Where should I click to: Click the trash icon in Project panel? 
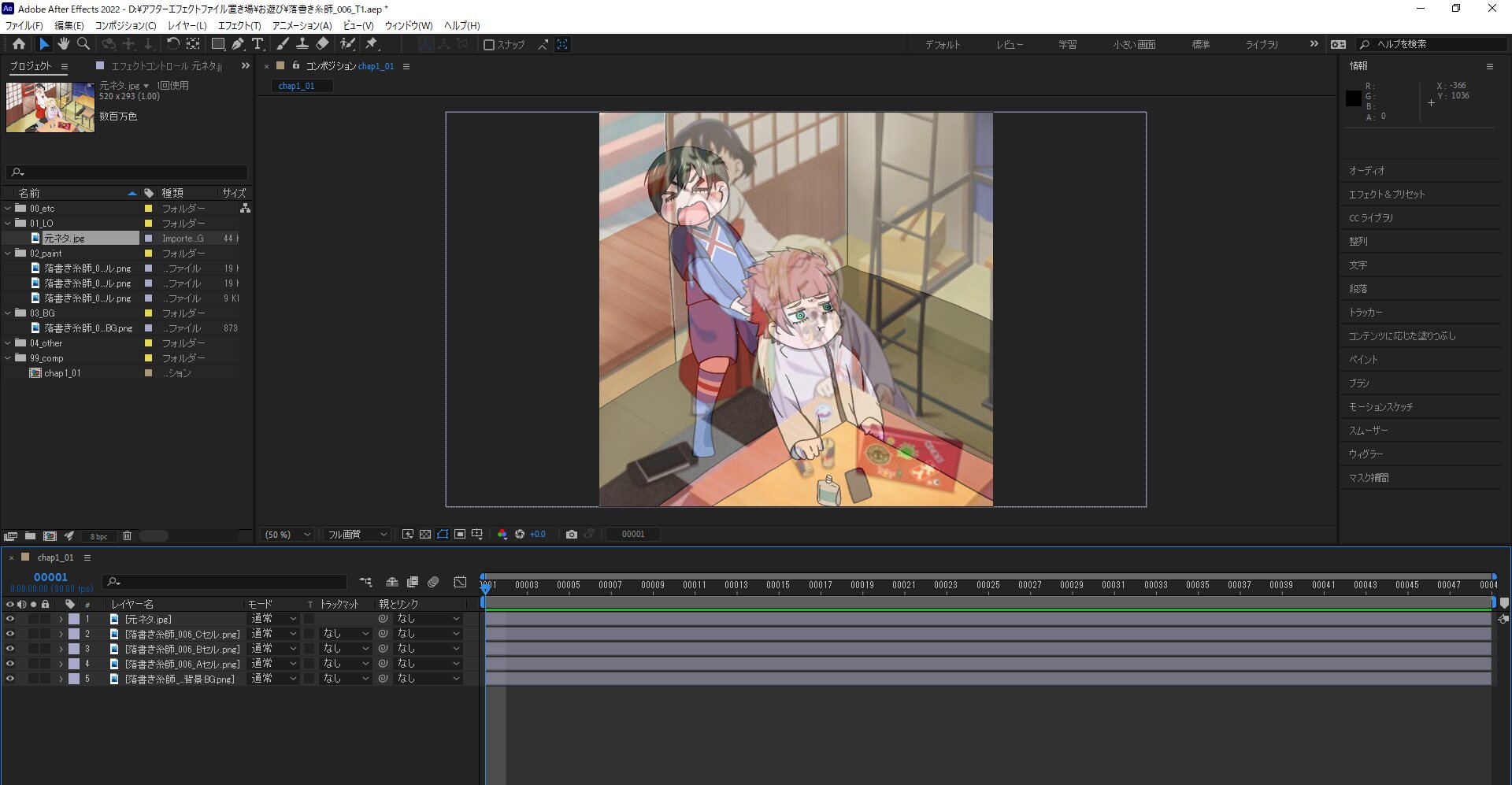tap(127, 536)
